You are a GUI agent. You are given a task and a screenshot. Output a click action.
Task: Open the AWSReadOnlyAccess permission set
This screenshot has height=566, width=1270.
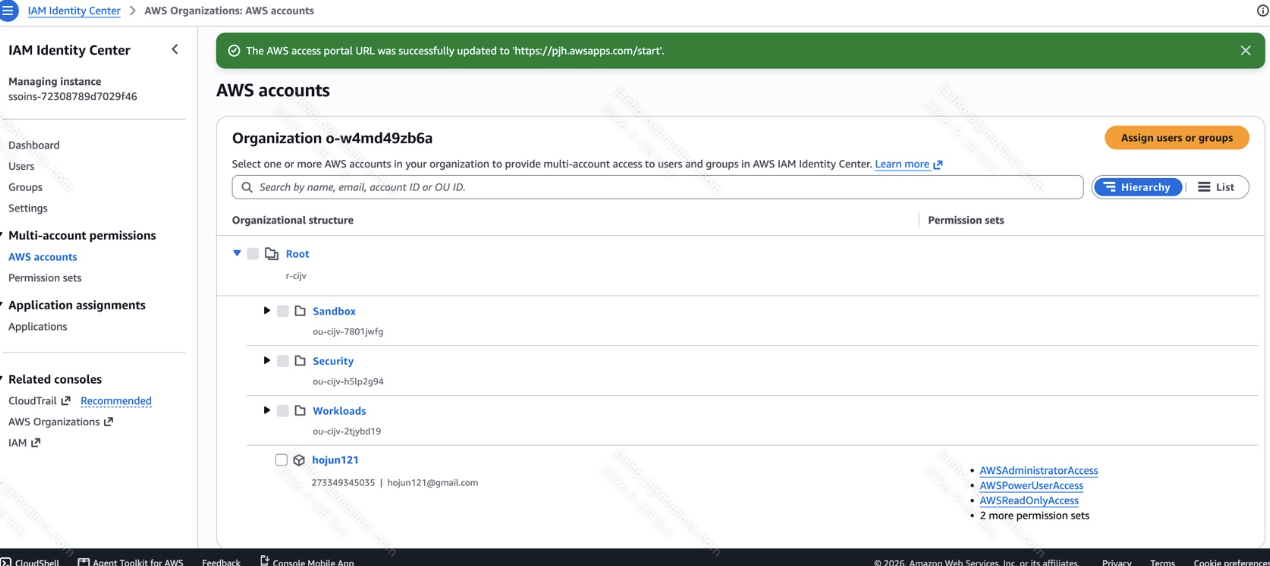[x=1029, y=501]
